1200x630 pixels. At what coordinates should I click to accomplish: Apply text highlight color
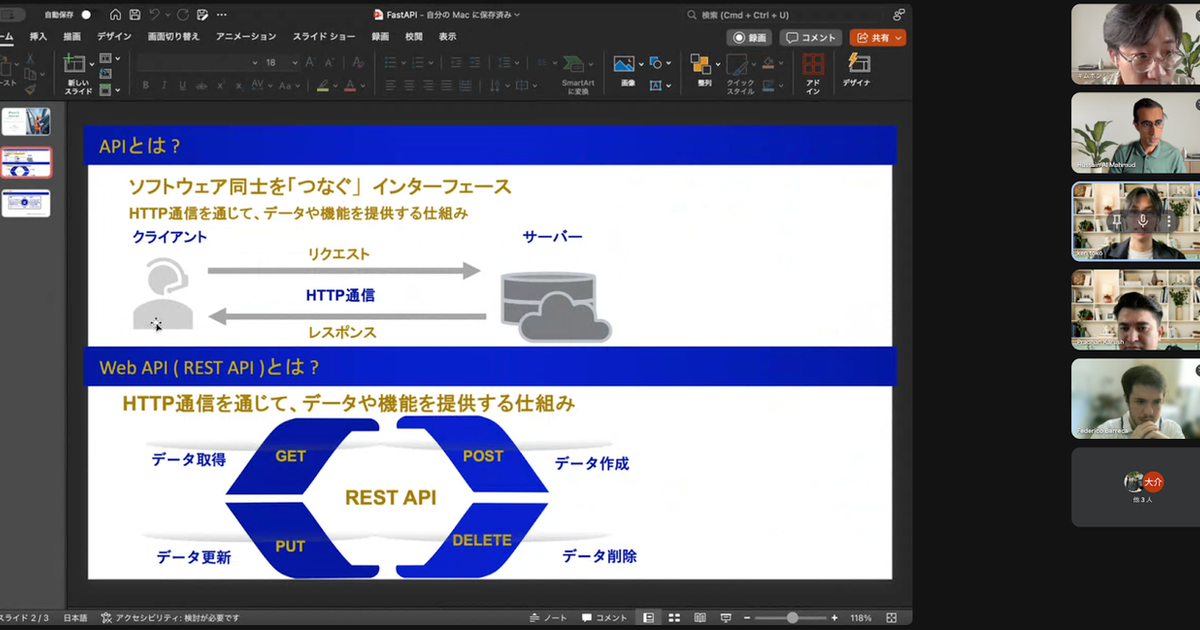323,85
